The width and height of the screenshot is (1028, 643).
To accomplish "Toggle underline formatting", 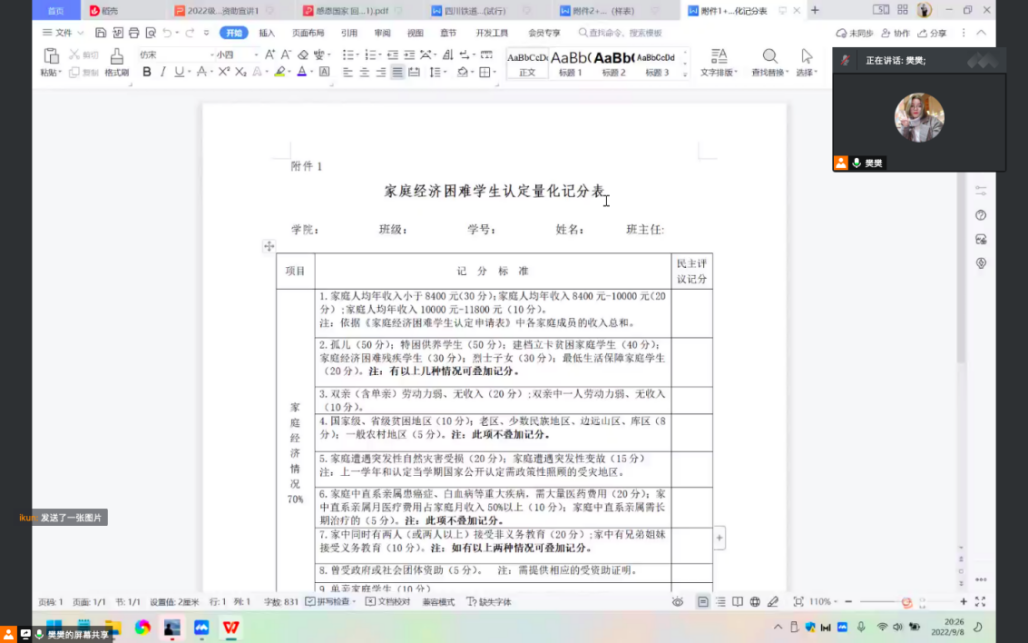I will [180, 72].
